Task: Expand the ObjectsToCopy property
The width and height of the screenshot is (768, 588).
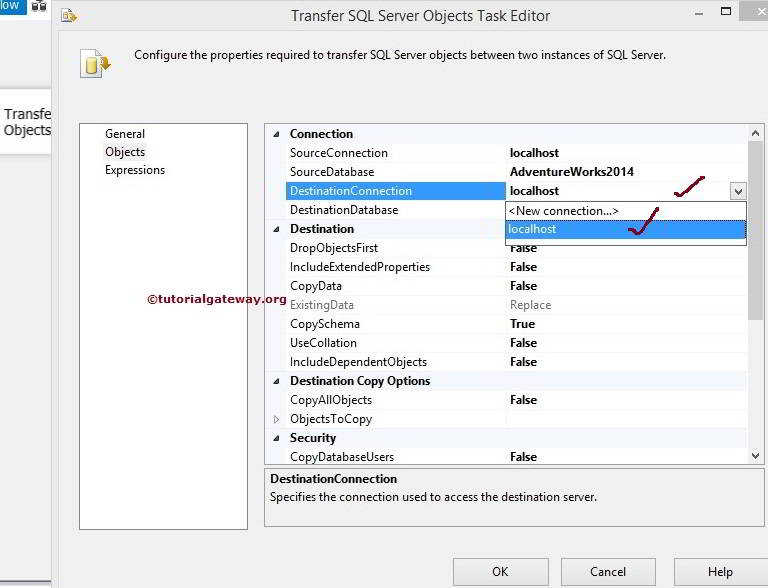Action: tap(276, 419)
